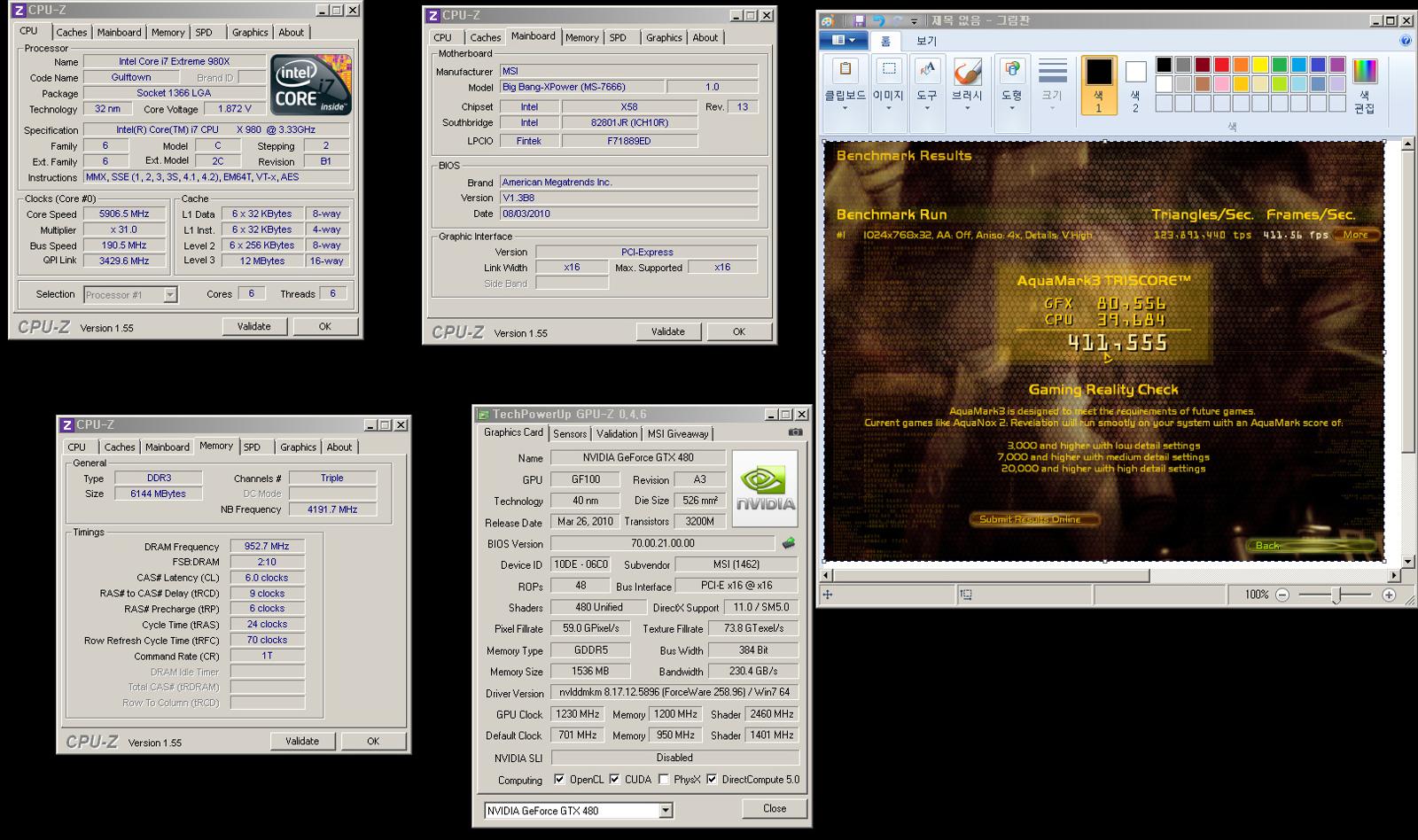Viewport: 1418px width, 840px height.
Task: Click the Z icon of the CPU-Z Mainboard window
Action: click(x=432, y=15)
